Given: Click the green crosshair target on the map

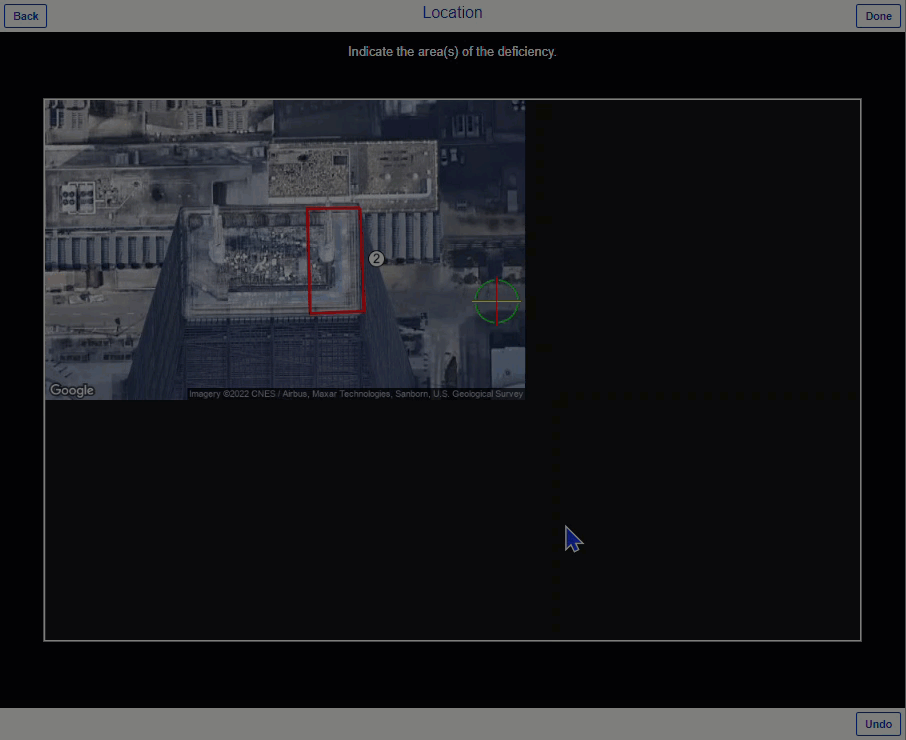Looking at the screenshot, I should [x=496, y=302].
